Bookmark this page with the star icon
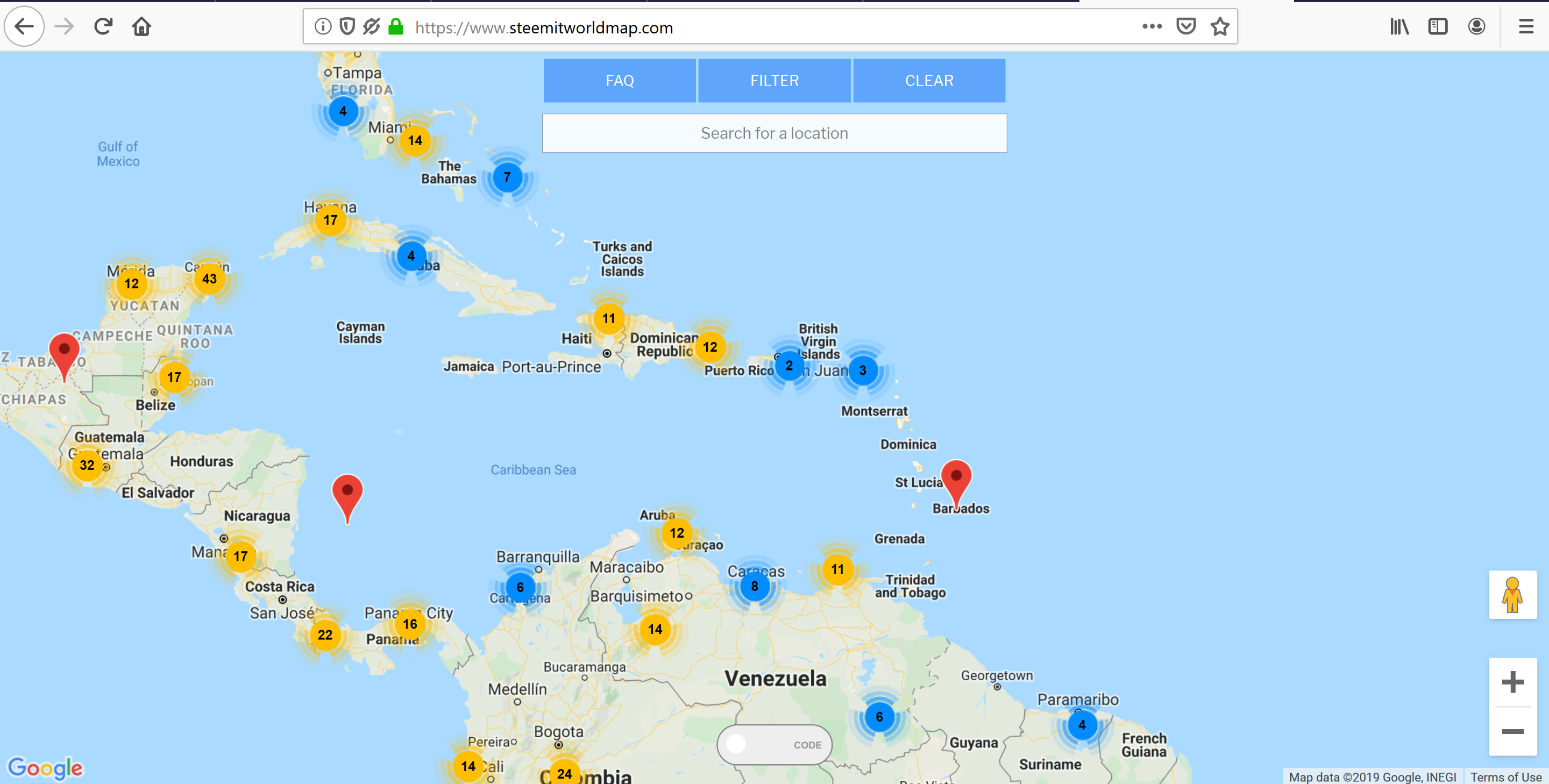The height and width of the screenshot is (784, 1549). point(1219,26)
